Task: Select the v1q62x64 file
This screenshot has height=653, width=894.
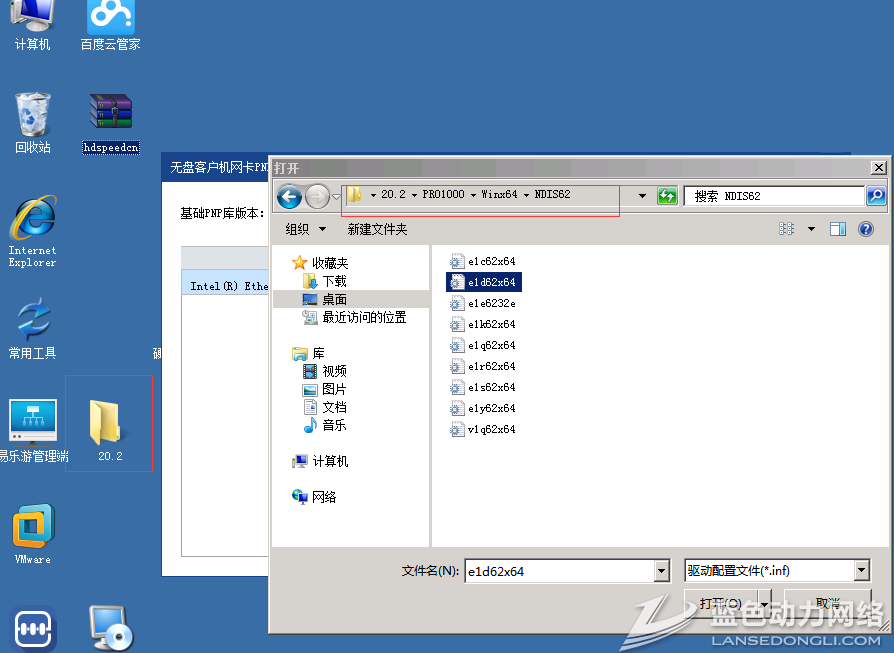Action: pyautogui.click(x=491, y=429)
